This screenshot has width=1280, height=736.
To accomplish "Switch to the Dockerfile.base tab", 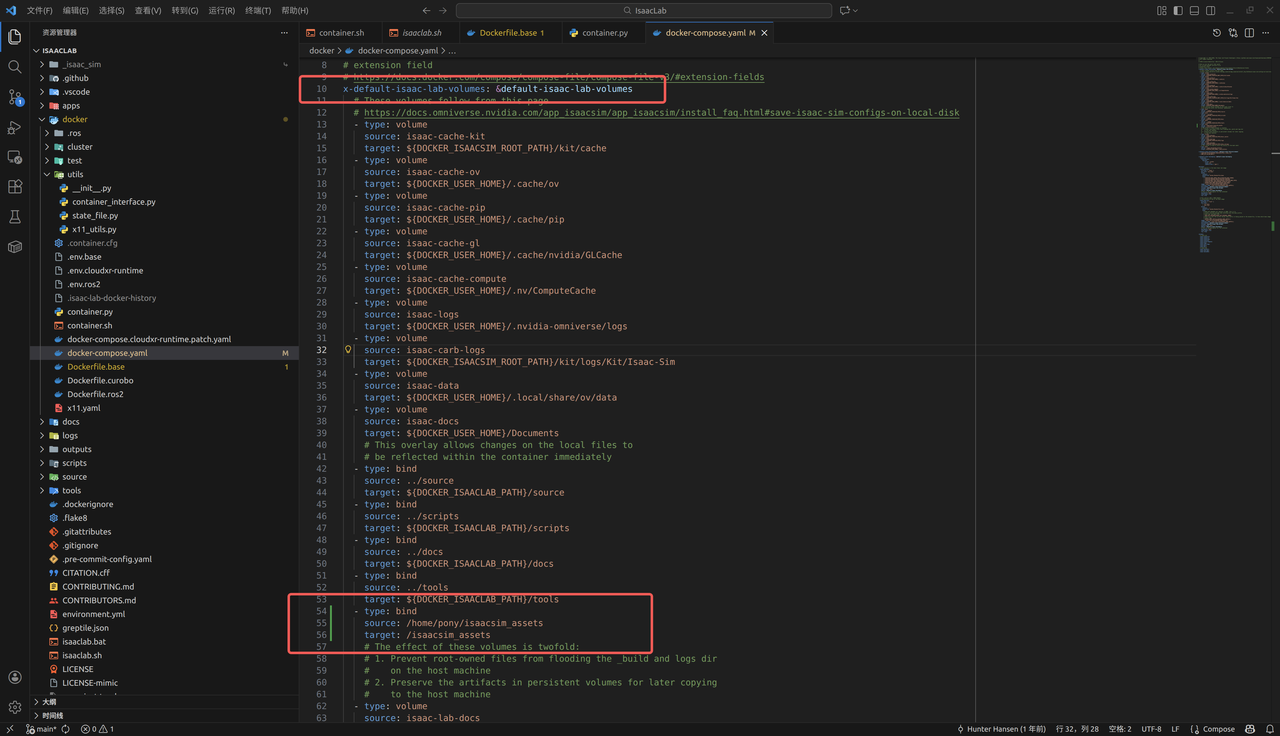I will 511,33.
